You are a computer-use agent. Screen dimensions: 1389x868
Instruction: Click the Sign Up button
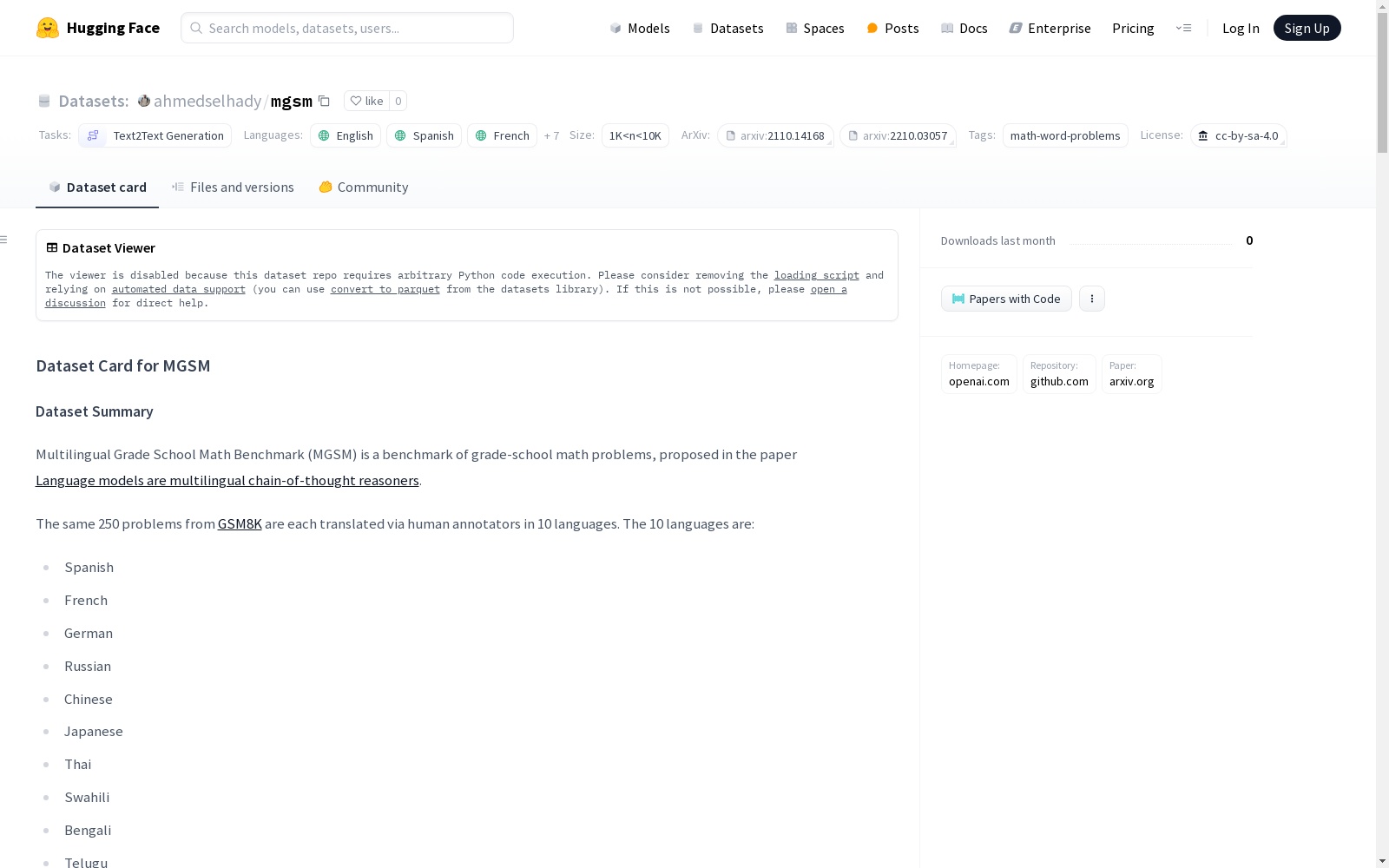click(1307, 28)
